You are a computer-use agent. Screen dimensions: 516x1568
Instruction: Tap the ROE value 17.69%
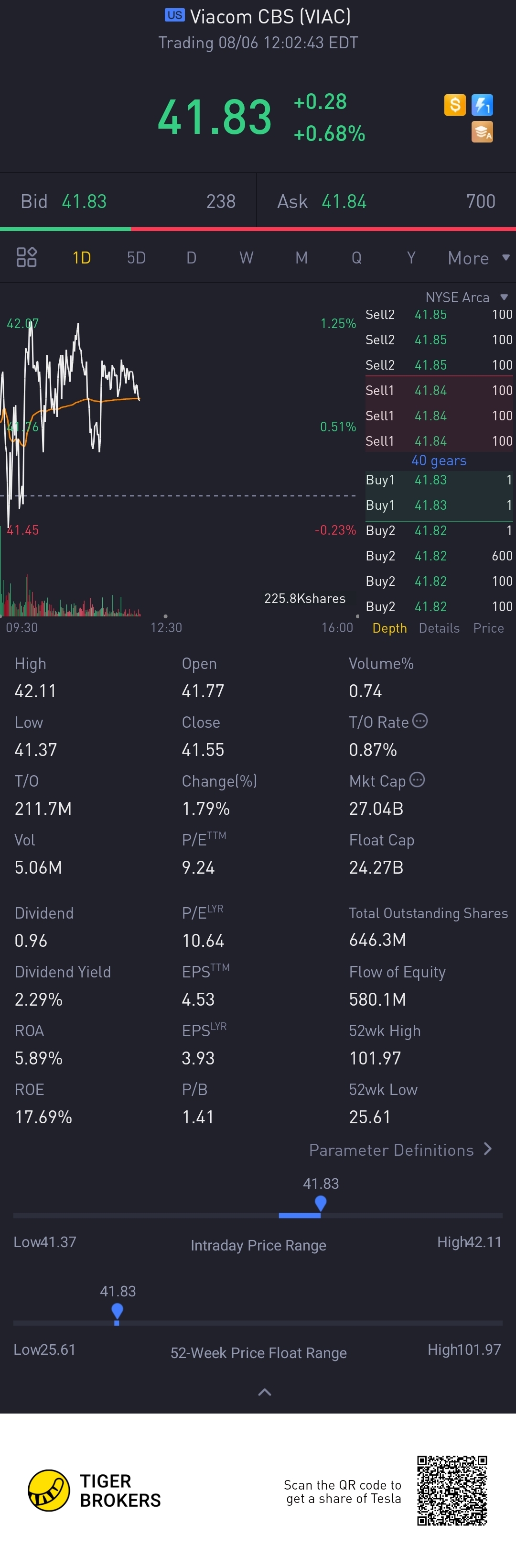pos(43,1117)
